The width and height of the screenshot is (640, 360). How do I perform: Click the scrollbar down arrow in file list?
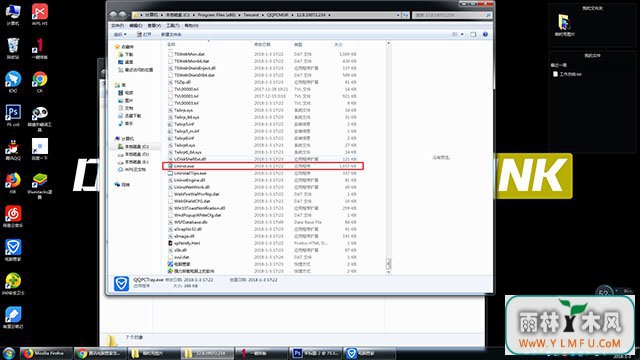(x=388, y=272)
